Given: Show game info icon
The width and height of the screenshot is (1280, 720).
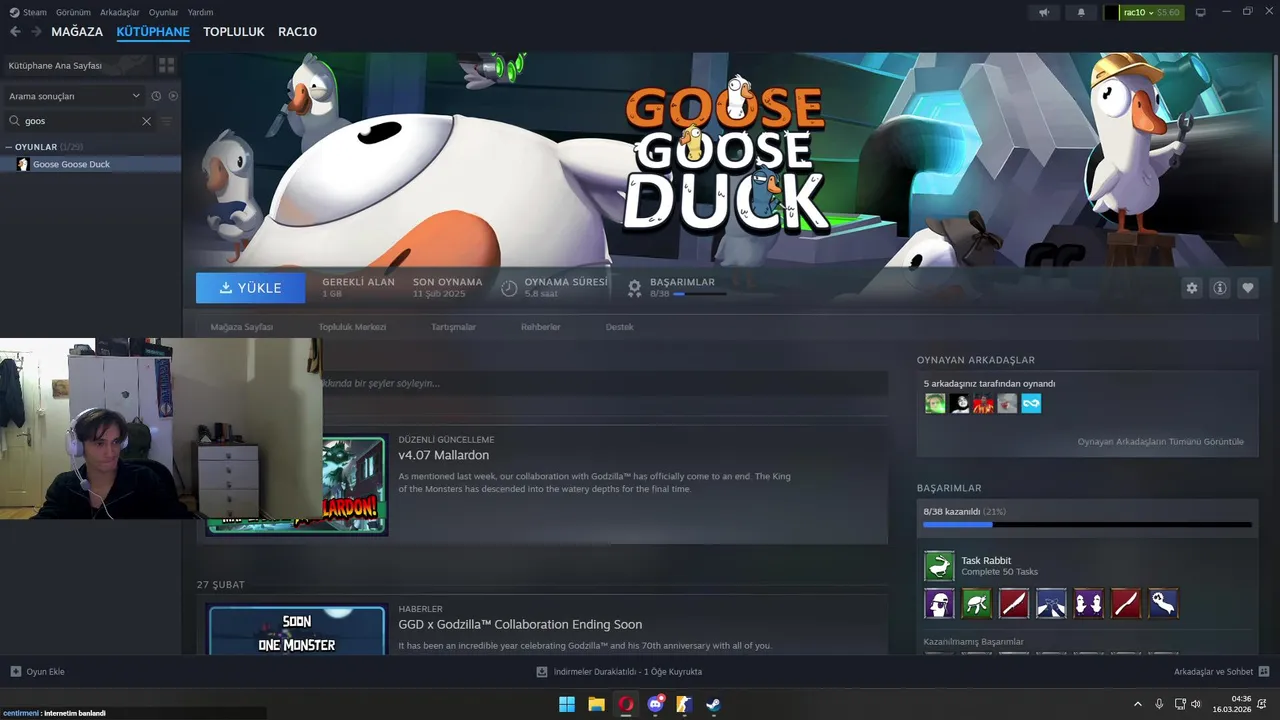Looking at the screenshot, I should [1219, 288].
